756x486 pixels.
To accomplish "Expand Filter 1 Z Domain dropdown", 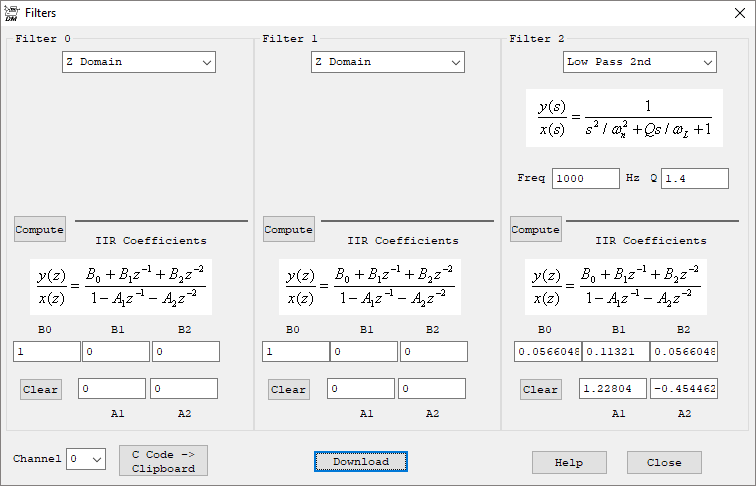I will [388, 62].
